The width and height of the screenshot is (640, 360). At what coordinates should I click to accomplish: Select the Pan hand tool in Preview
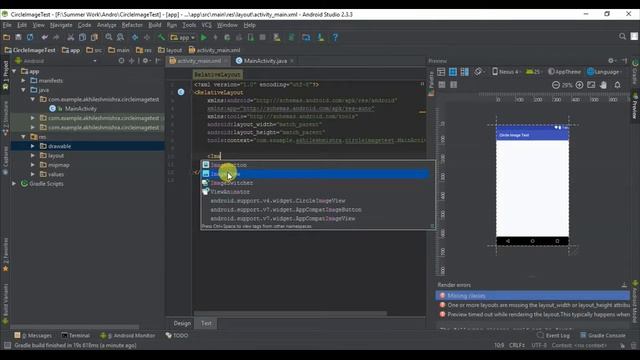603,85
